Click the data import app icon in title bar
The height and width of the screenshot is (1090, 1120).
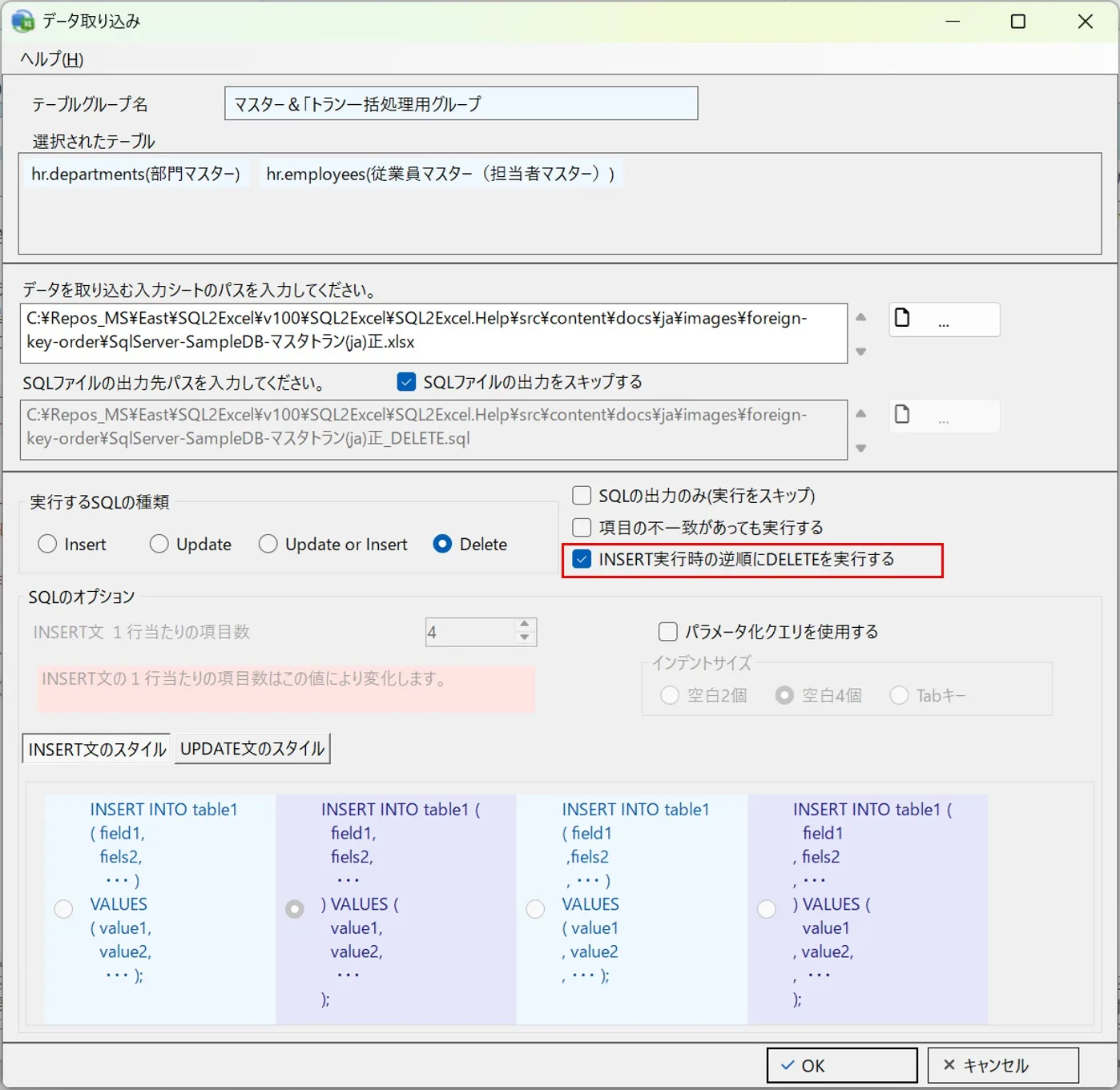click(x=23, y=21)
